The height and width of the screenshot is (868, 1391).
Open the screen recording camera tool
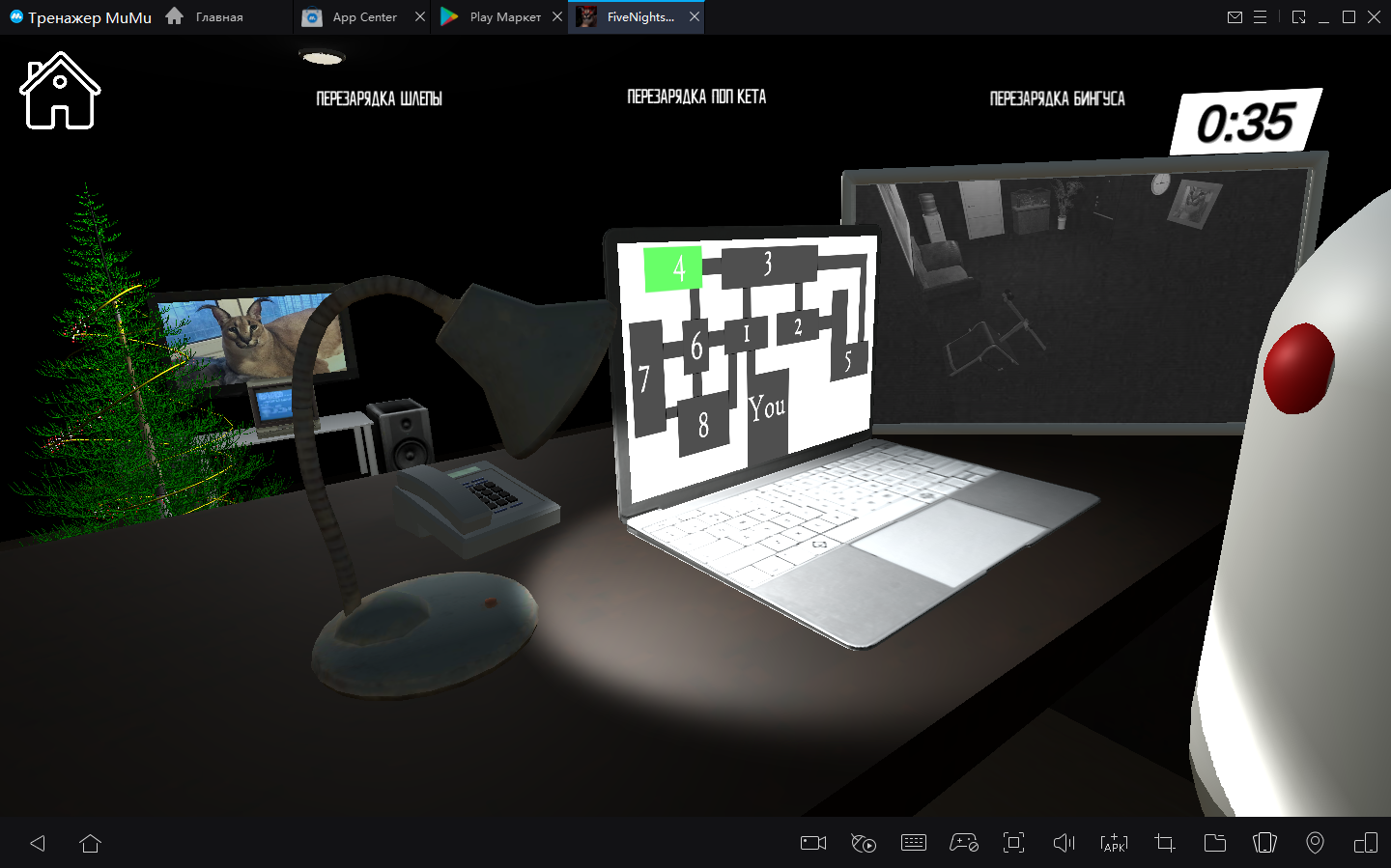point(813,843)
